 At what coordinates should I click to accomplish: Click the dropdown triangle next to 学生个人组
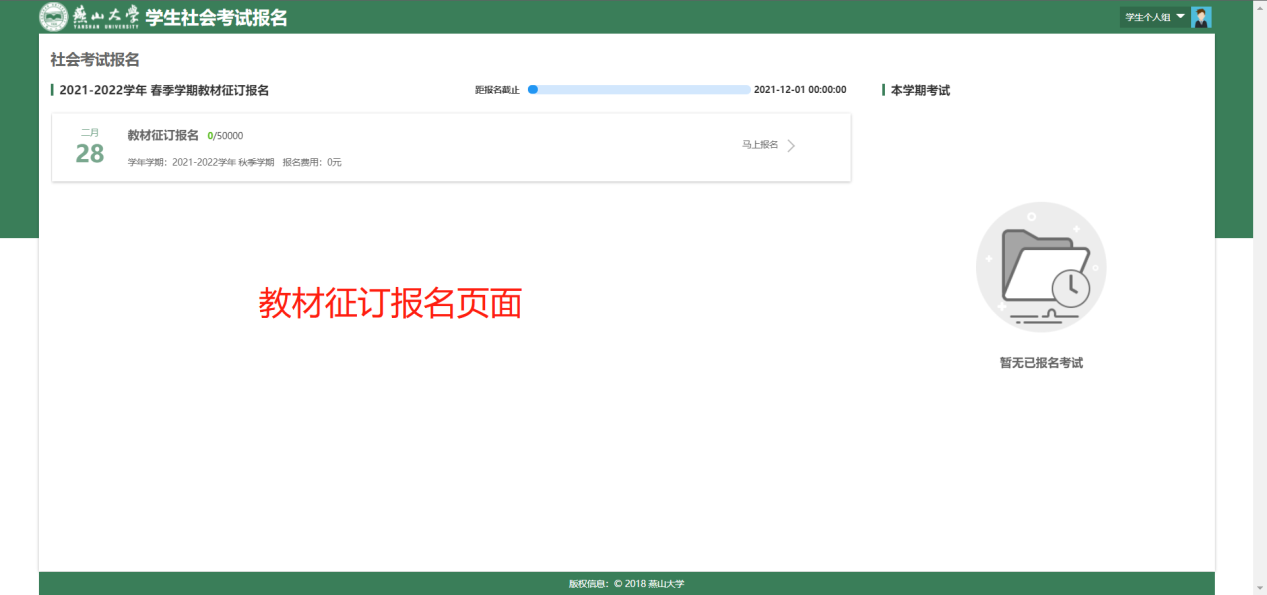pyautogui.click(x=1180, y=17)
